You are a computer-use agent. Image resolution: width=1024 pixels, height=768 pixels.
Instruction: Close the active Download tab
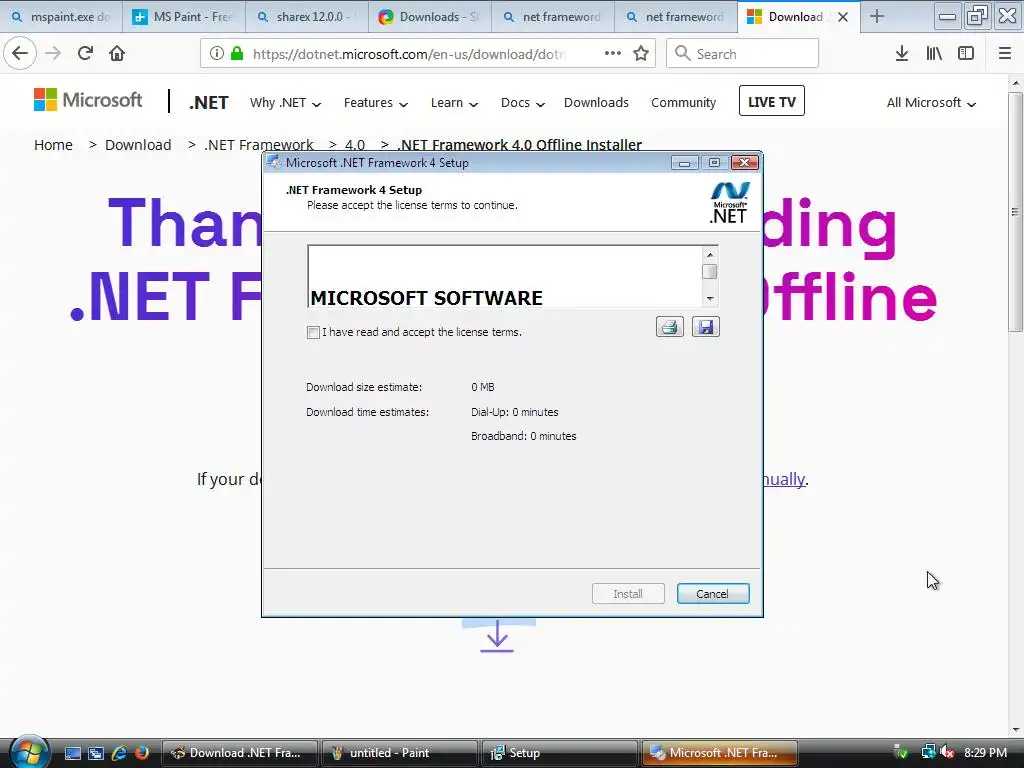coord(843,17)
